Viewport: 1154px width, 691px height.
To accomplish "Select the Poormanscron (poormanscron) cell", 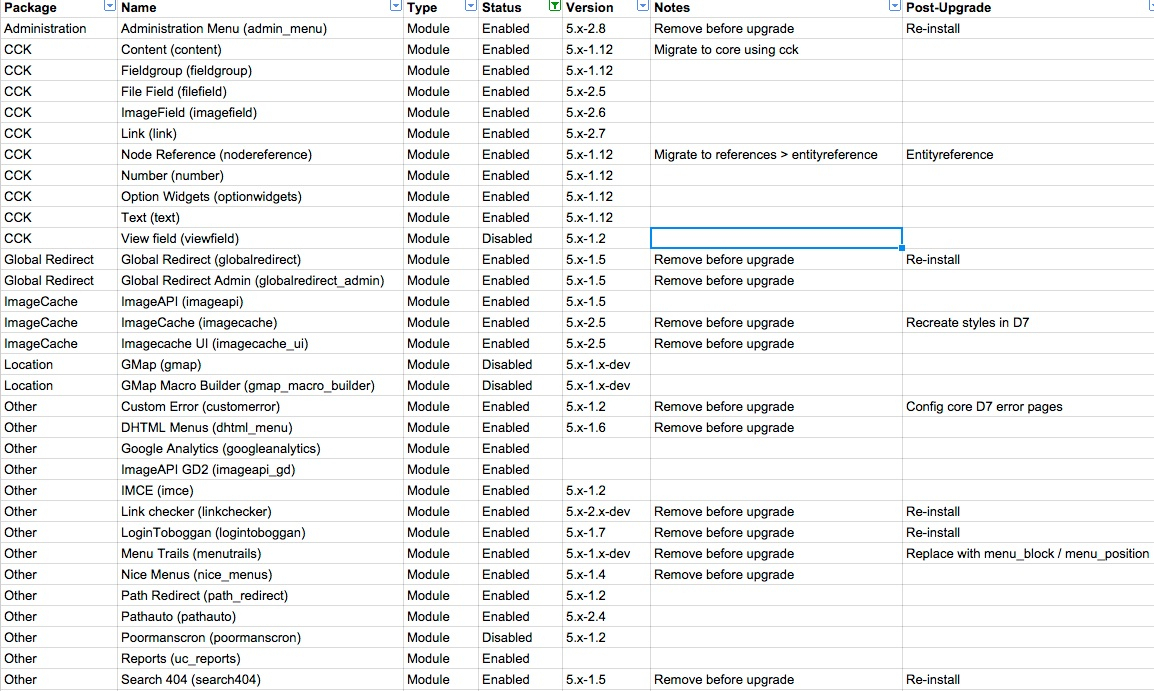I will (x=261, y=637).
